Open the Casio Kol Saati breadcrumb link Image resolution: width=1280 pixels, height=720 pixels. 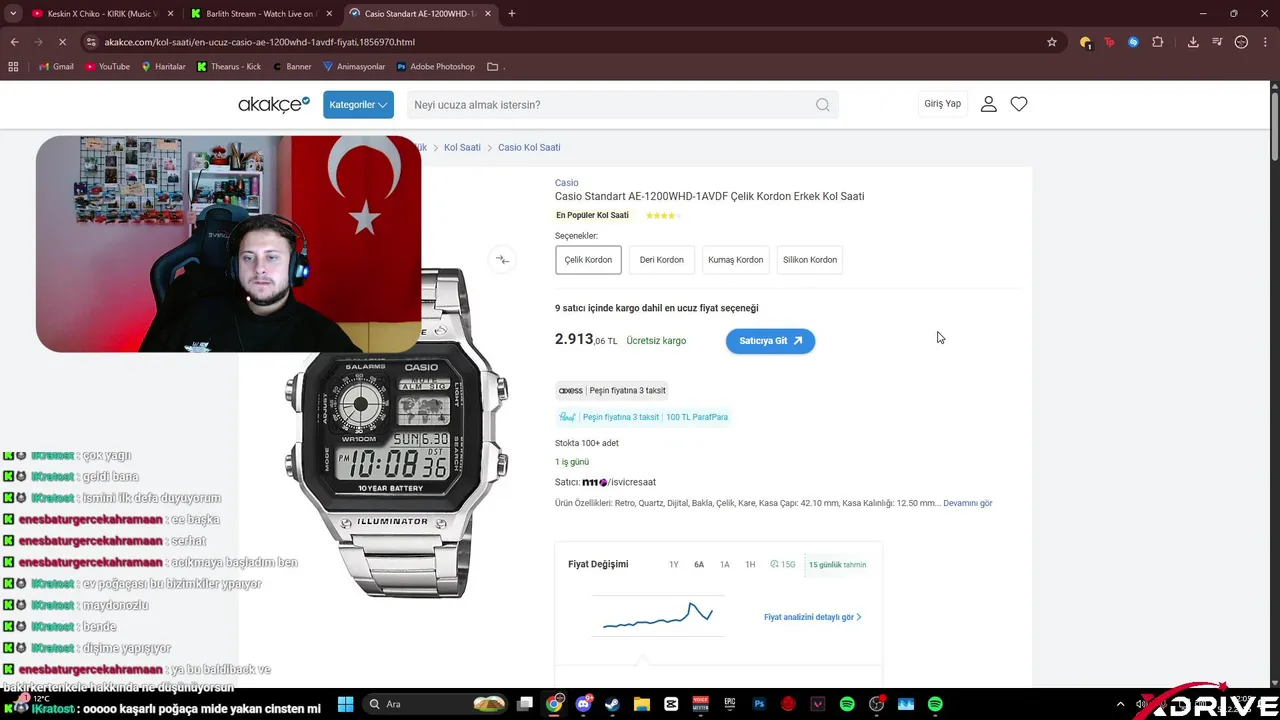[529, 147]
